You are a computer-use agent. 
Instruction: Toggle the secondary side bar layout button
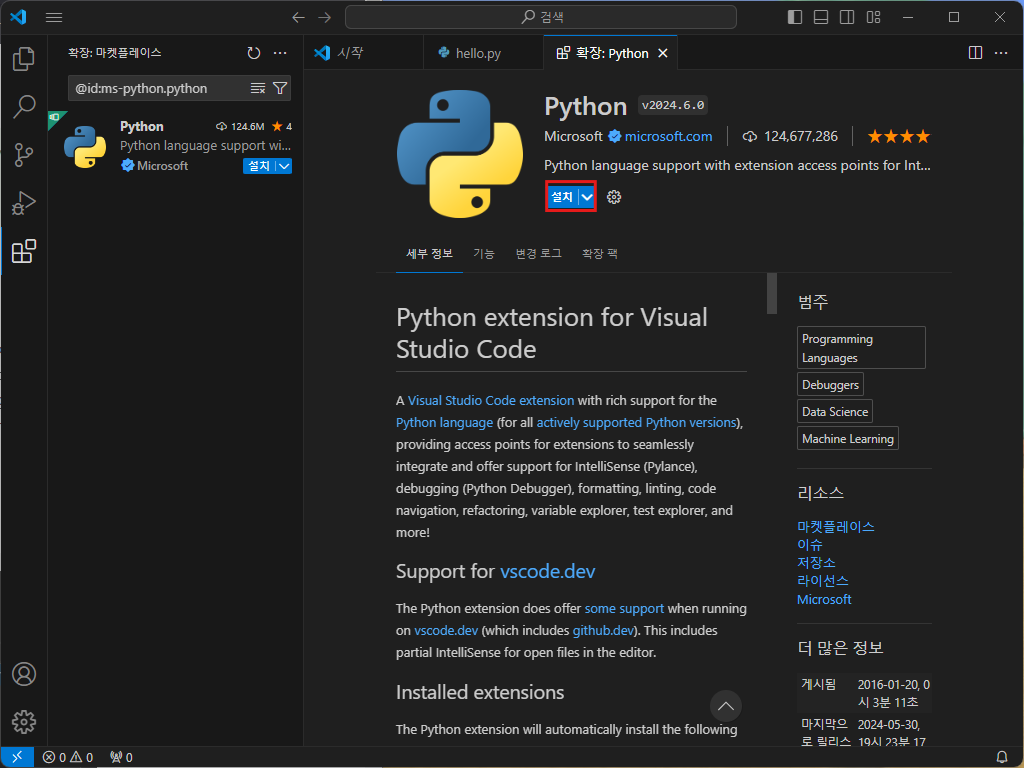coord(847,17)
